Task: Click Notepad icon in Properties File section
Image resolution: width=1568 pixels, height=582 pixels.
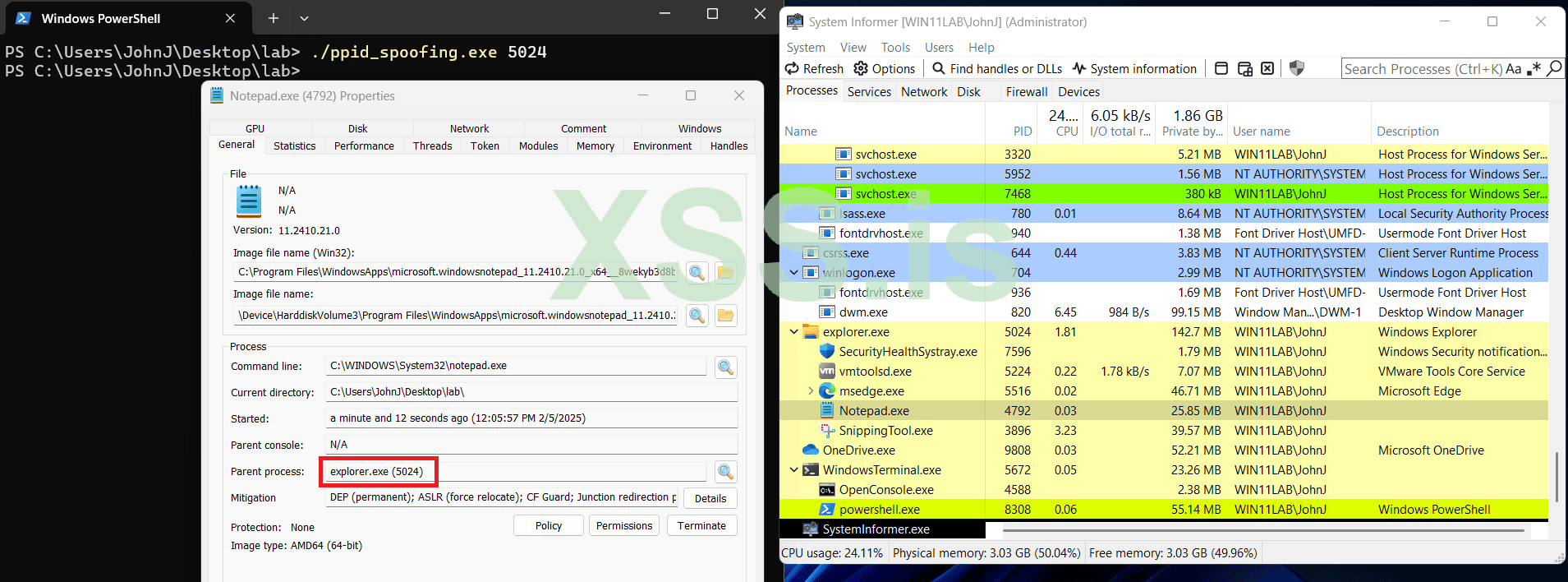Action: point(249,201)
